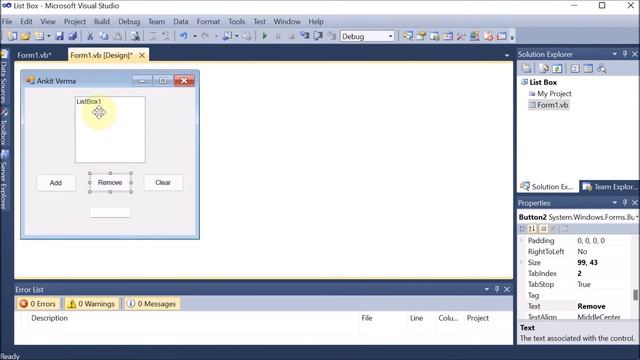The height and width of the screenshot is (360, 640).
Task: Expand the Size property
Action: pos(522,262)
